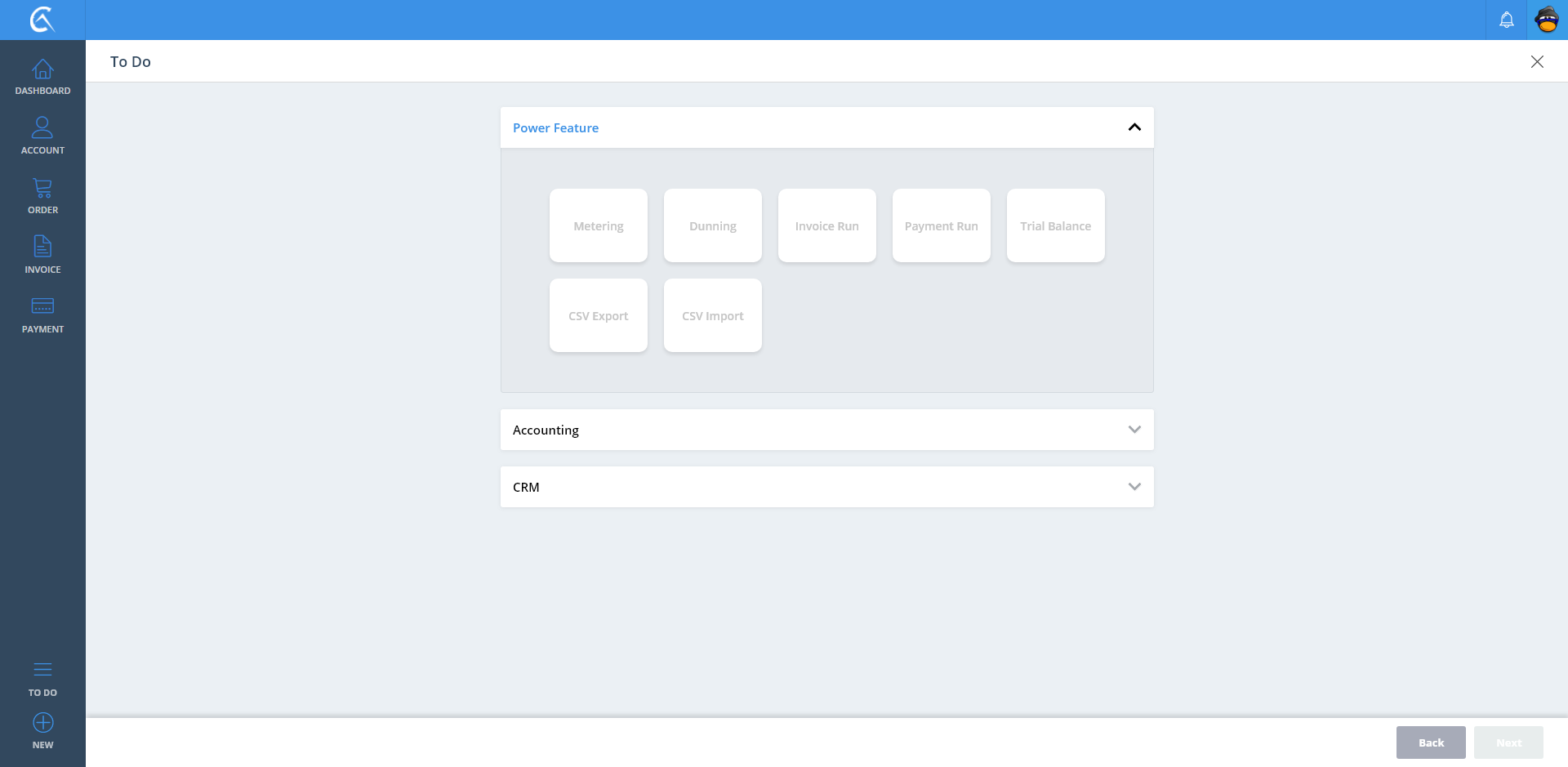Close the To Do panel
The width and height of the screenshot is (1568, 767).
(1536, 62)
